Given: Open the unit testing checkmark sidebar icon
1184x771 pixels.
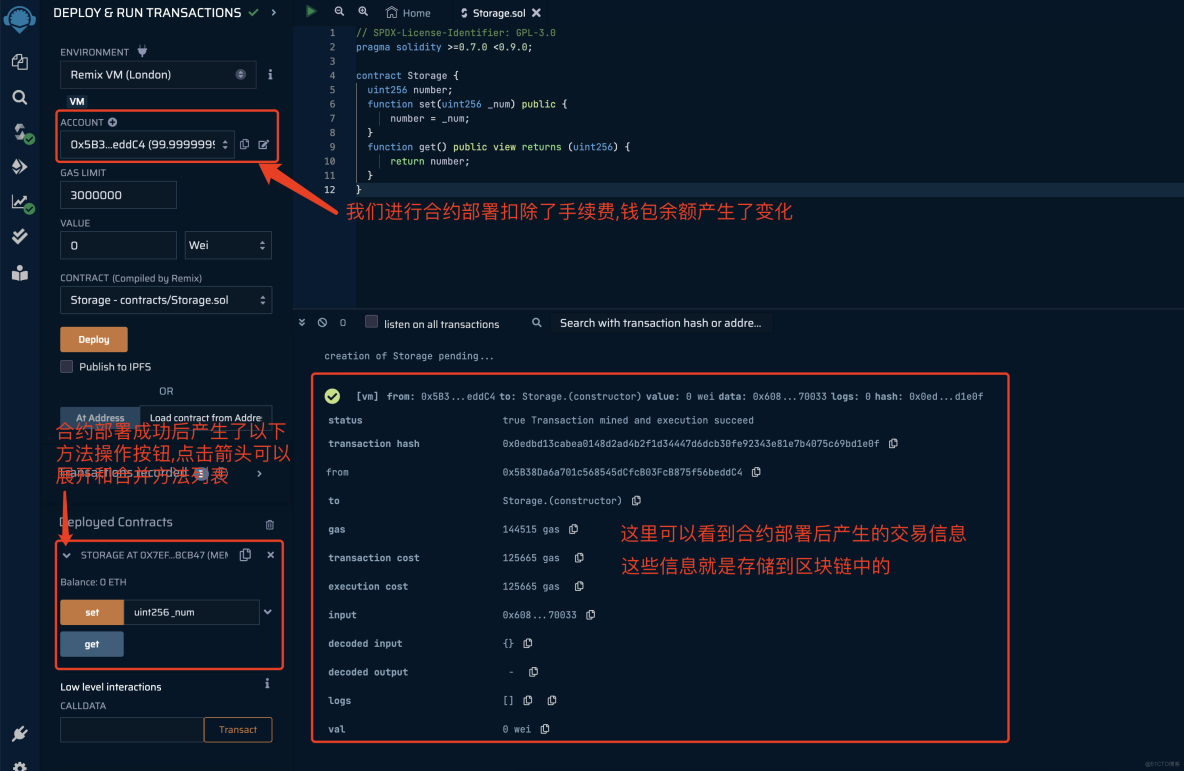Looking at the screenshot, I should point(20,236).
